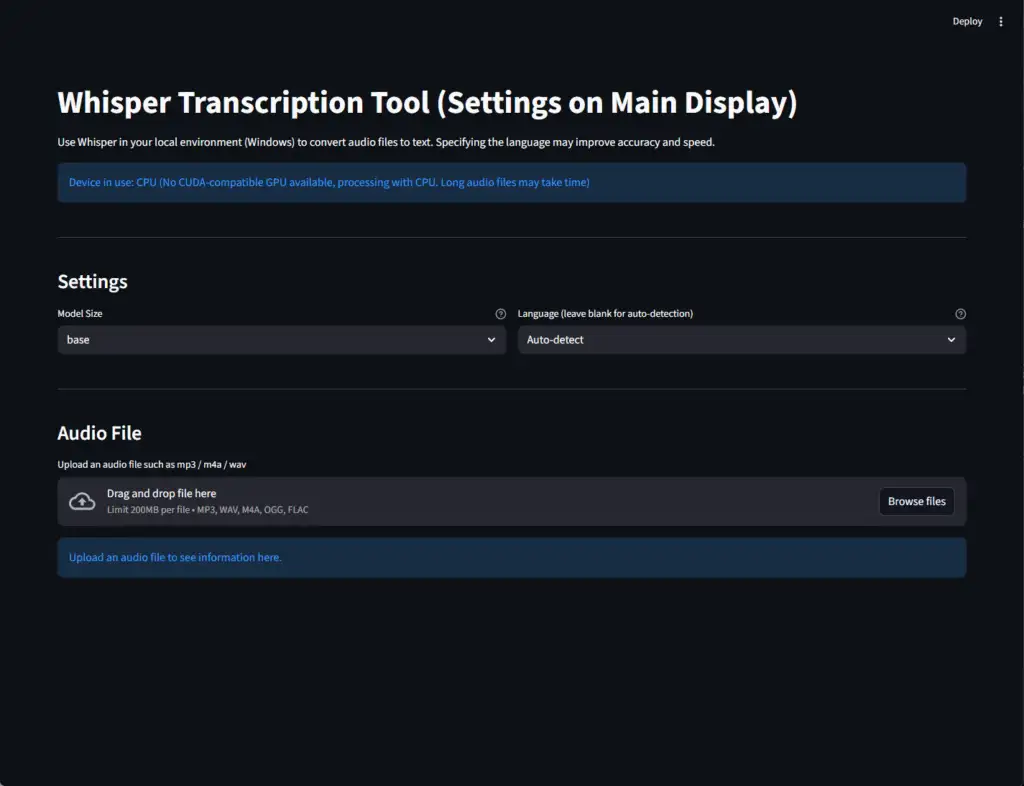Expand the Language selector showing Auto-detect

point(730,340)
